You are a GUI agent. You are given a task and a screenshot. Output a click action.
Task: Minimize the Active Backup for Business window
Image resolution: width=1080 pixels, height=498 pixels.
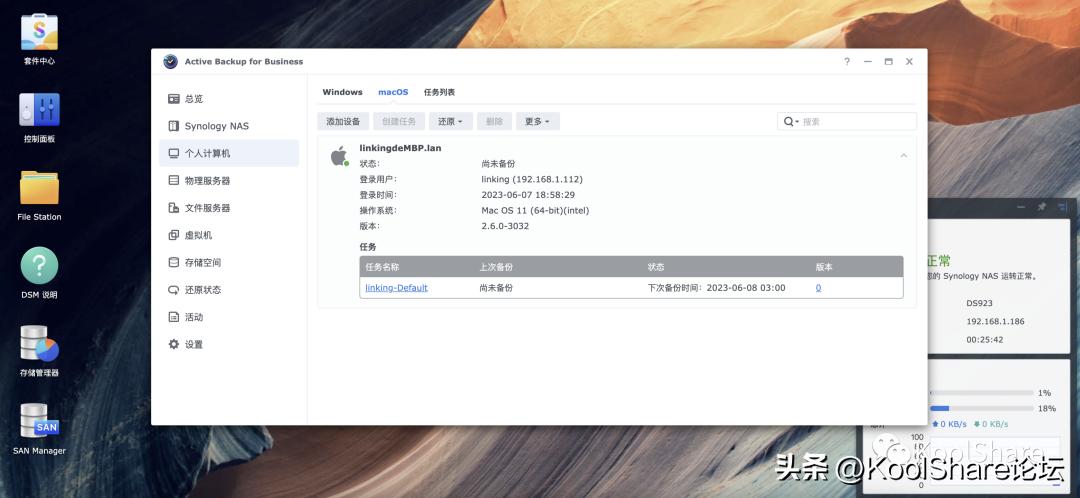click(868, 61)
